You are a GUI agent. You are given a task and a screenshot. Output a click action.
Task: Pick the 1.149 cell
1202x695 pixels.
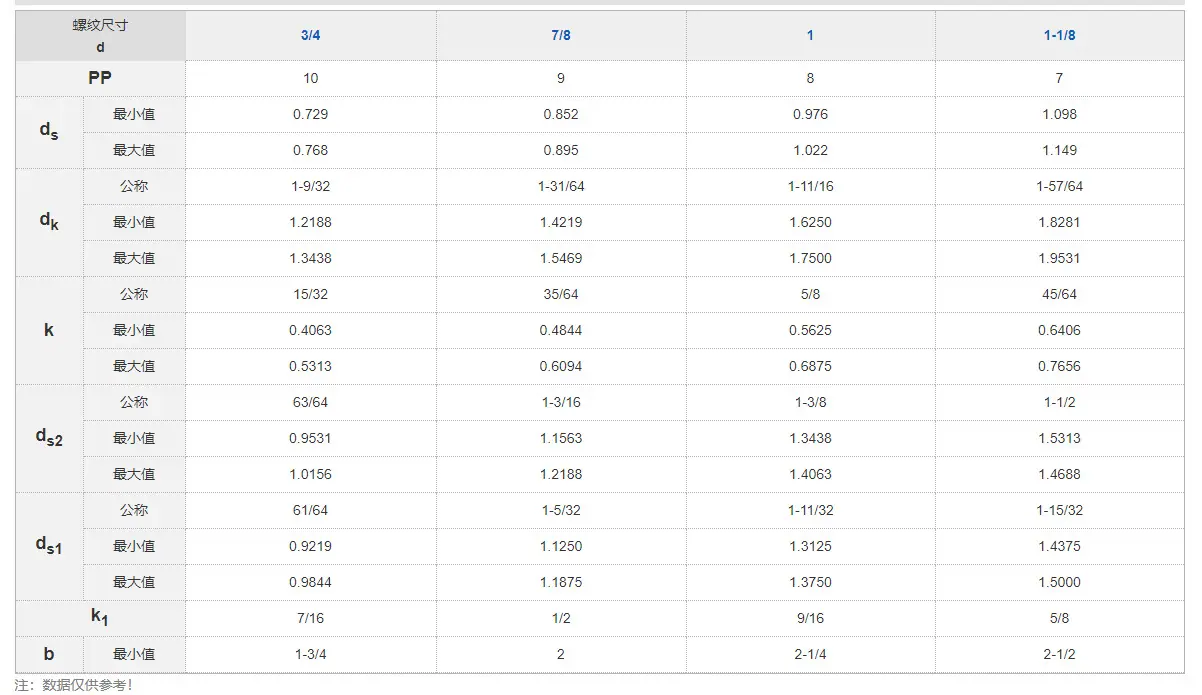coord(1059,150)
